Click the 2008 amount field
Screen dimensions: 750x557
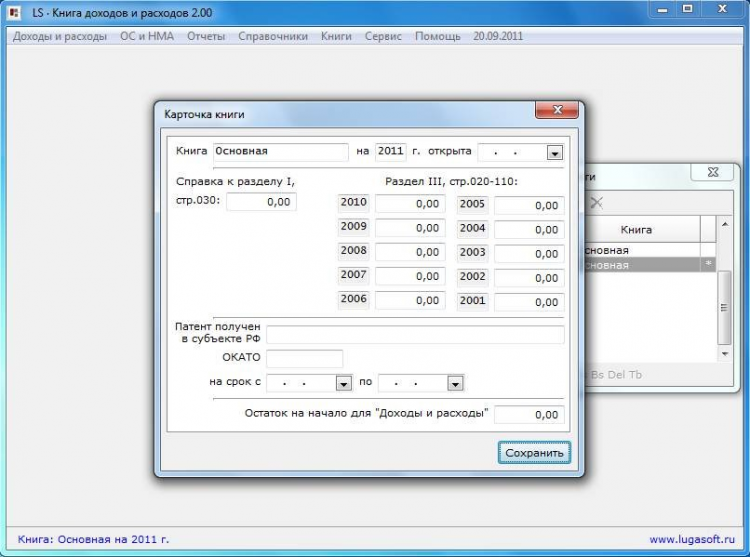pyautogui.click(x=410, y=252)
